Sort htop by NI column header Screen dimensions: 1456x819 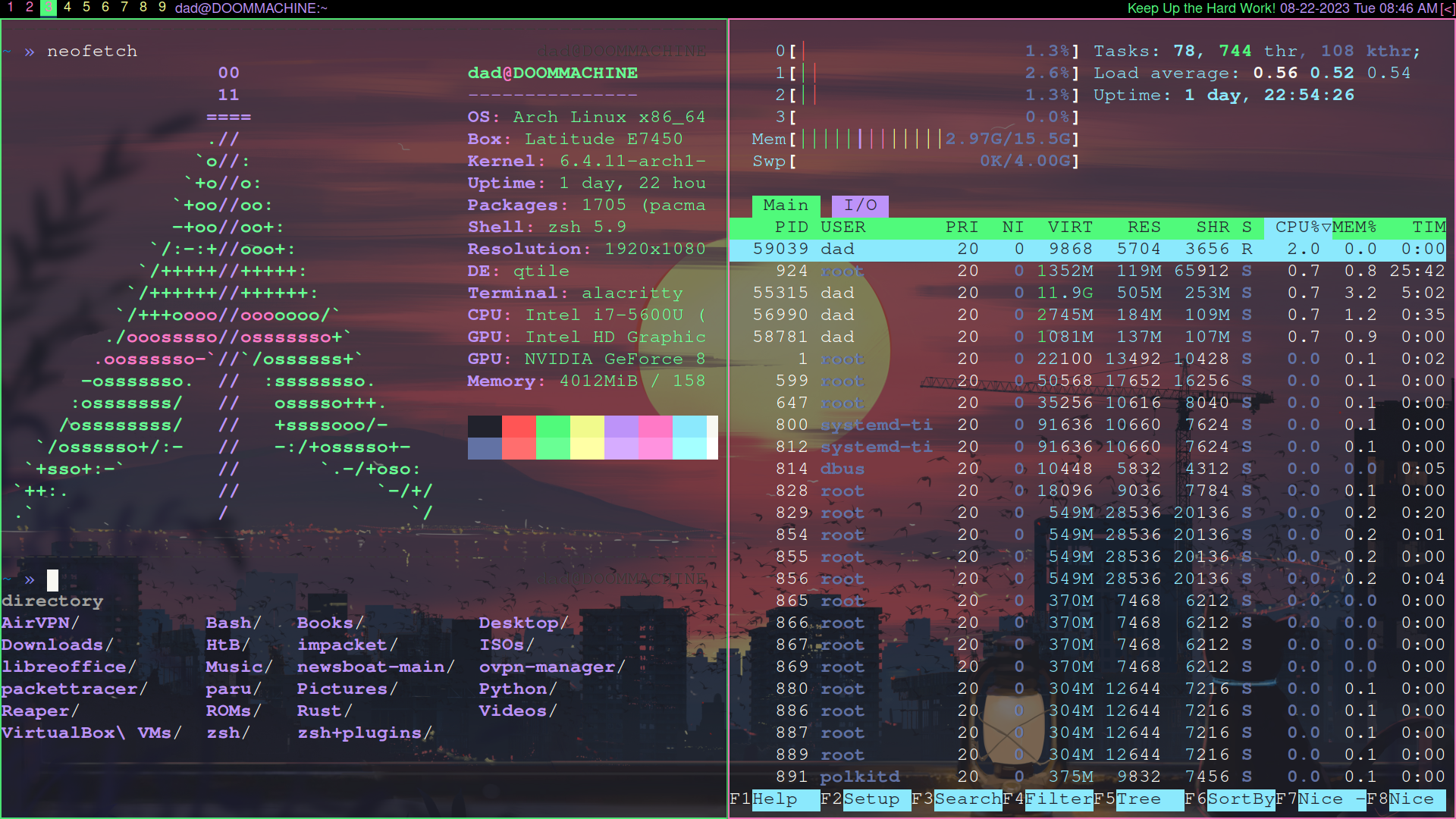click(x=1013, y=227)
